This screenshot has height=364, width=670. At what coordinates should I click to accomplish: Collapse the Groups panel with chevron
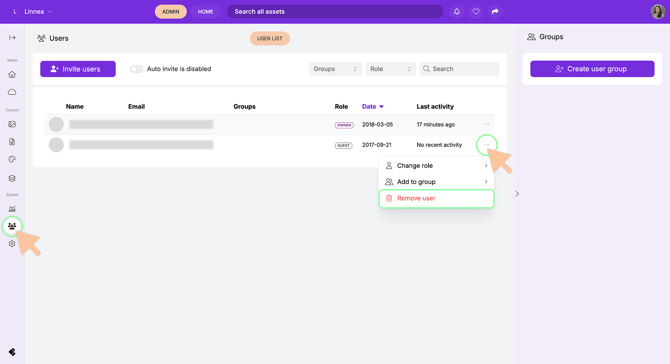[517, 194]
